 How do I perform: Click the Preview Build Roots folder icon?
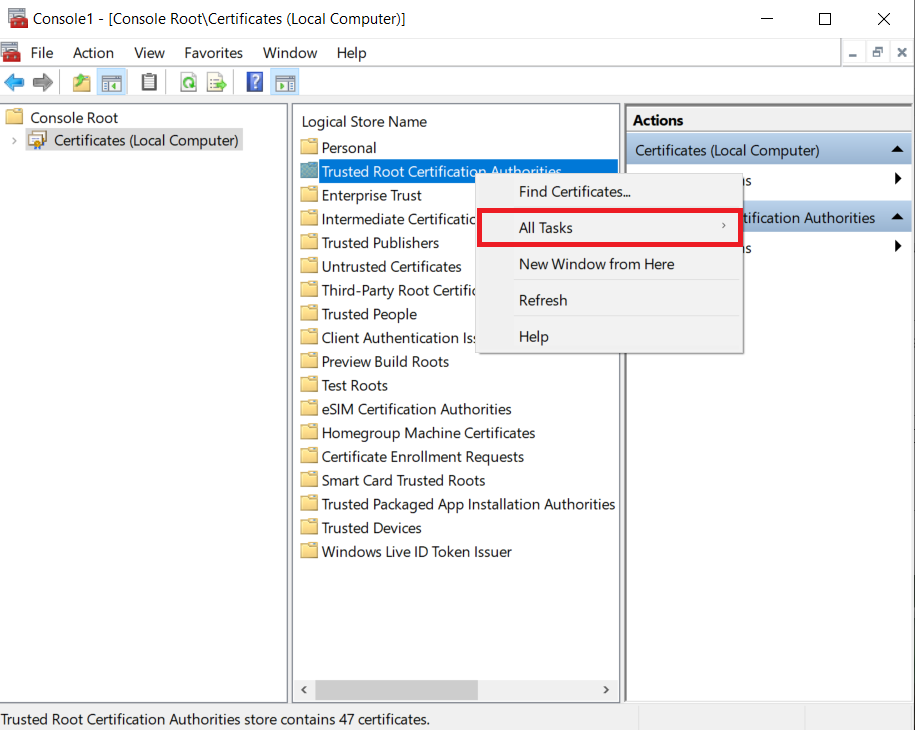point(309,360)
